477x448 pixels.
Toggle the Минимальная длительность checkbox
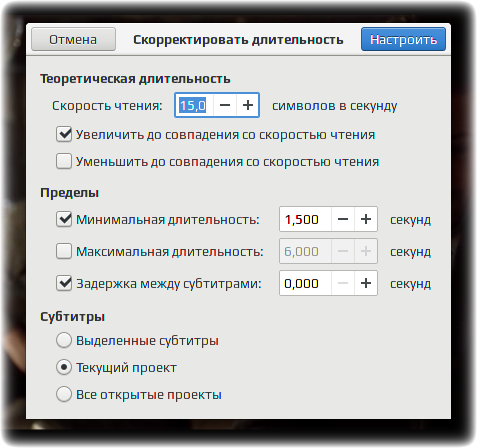[x=64, y=219]
